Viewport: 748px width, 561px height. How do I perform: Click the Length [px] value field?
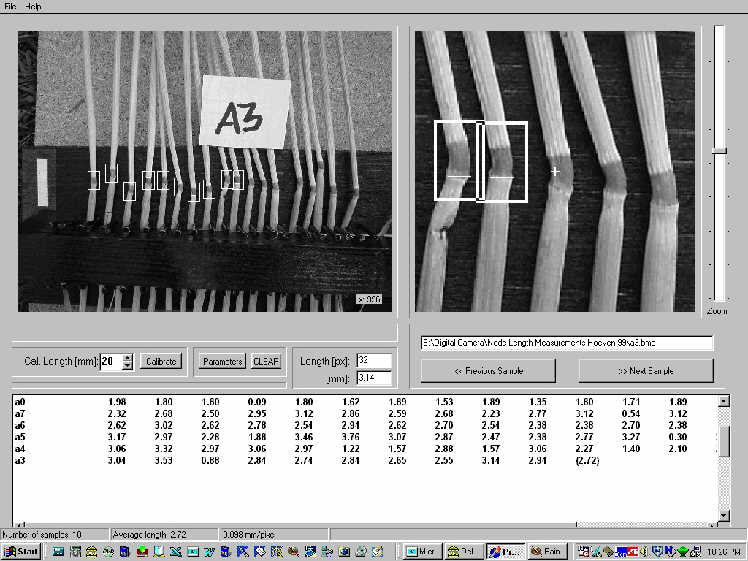(372, 360)
